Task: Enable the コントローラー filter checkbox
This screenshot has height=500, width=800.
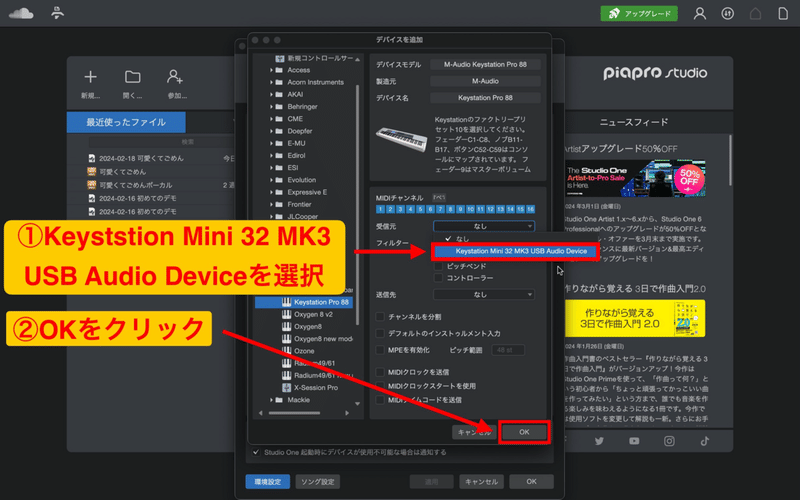Action: pos(438,278)
